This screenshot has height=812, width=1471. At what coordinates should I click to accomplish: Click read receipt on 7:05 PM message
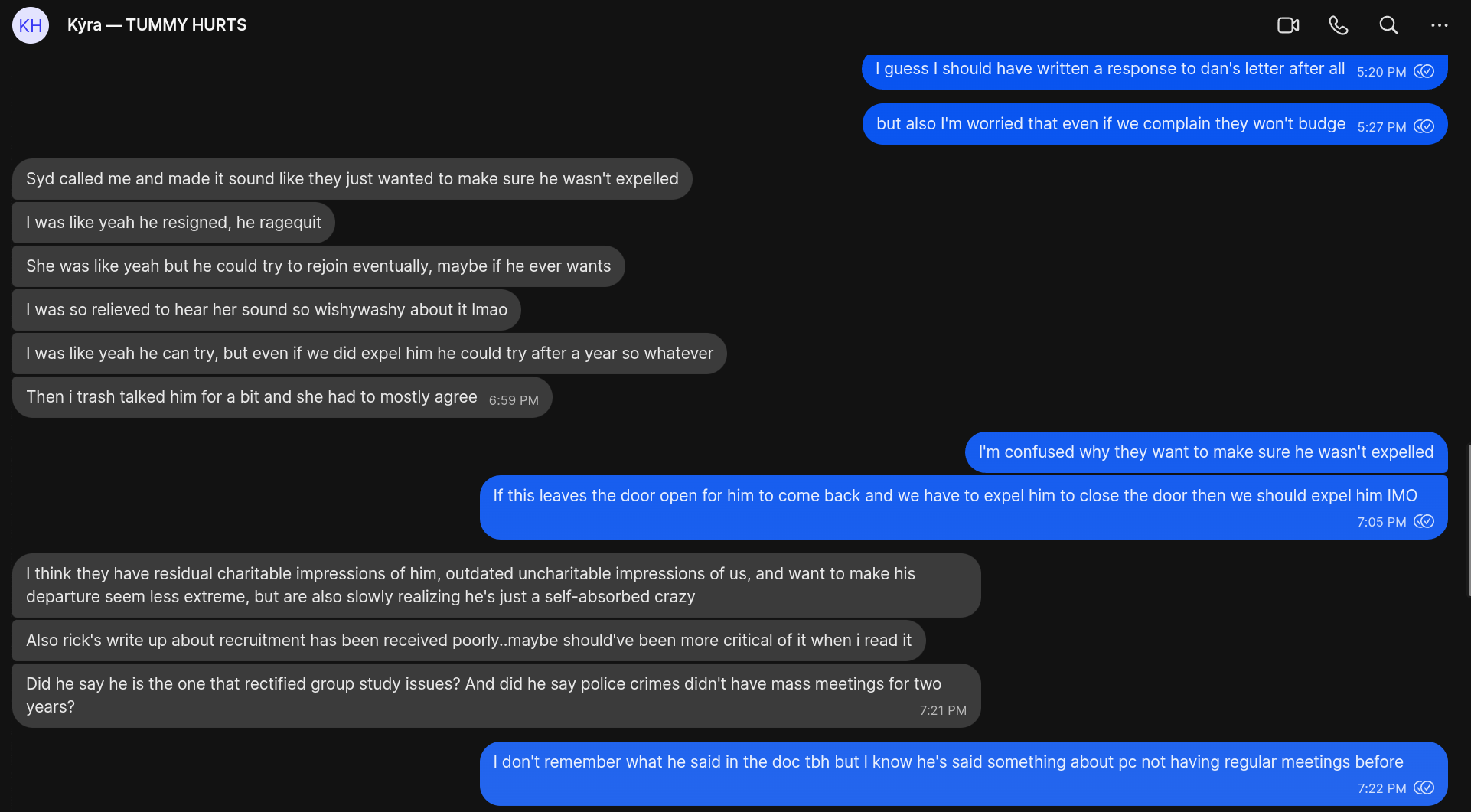tap(1424, 521)
